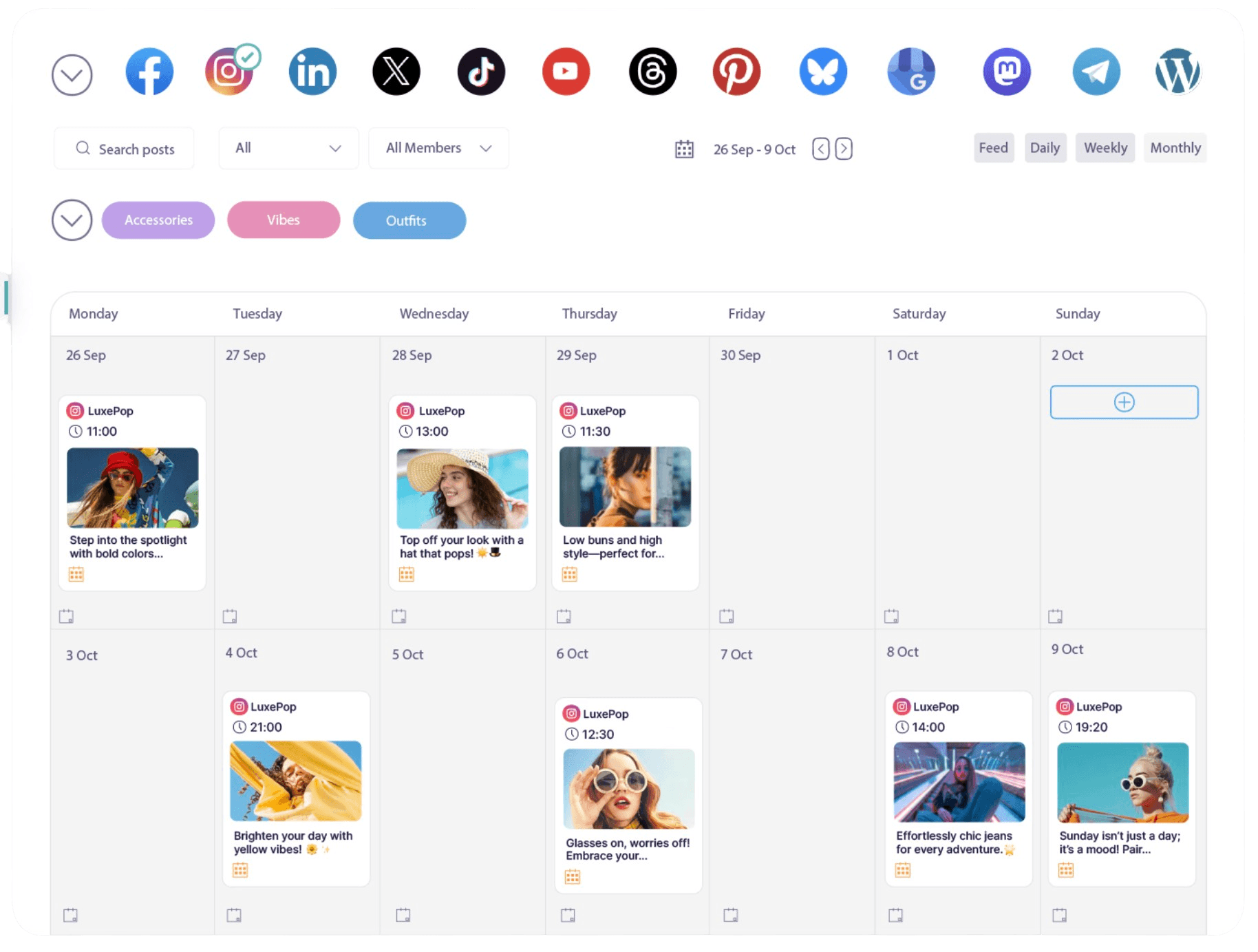Viewport: 1258px width, 952px height.
Task: Open the All Members dropdown
Action: (438, 148)
